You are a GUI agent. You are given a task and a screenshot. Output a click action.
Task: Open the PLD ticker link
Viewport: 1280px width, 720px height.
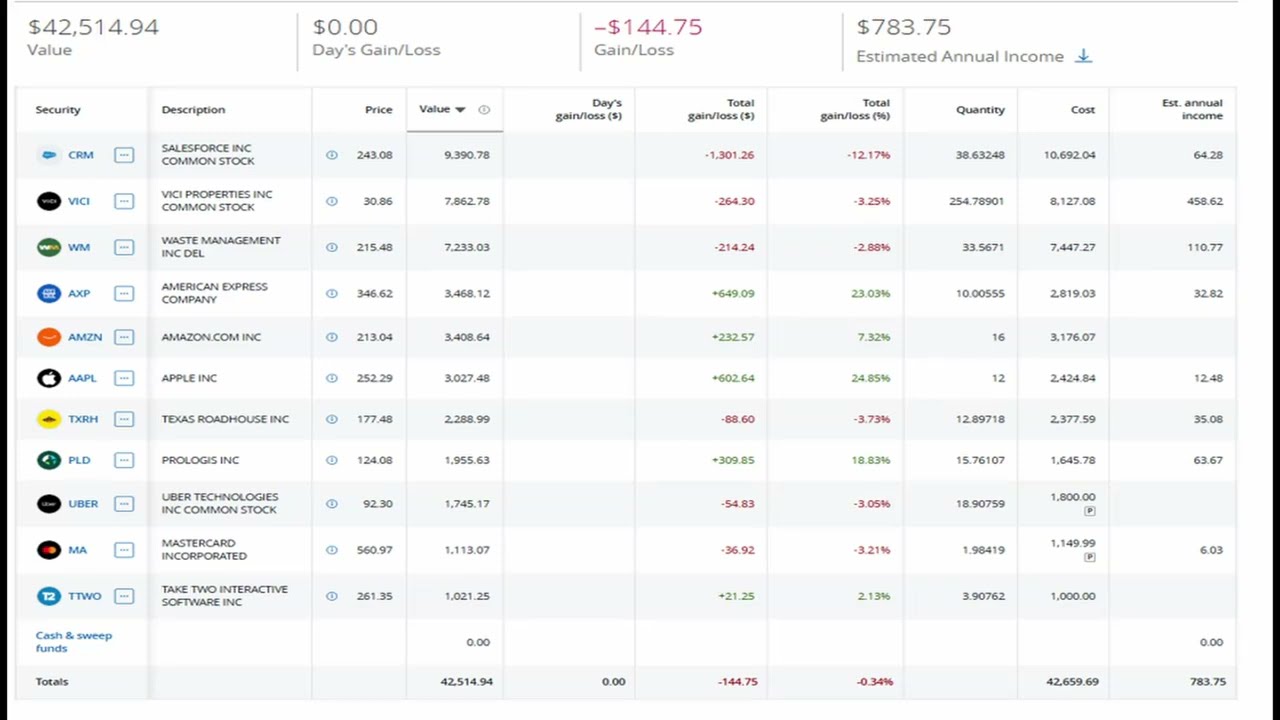click(79, 460)
